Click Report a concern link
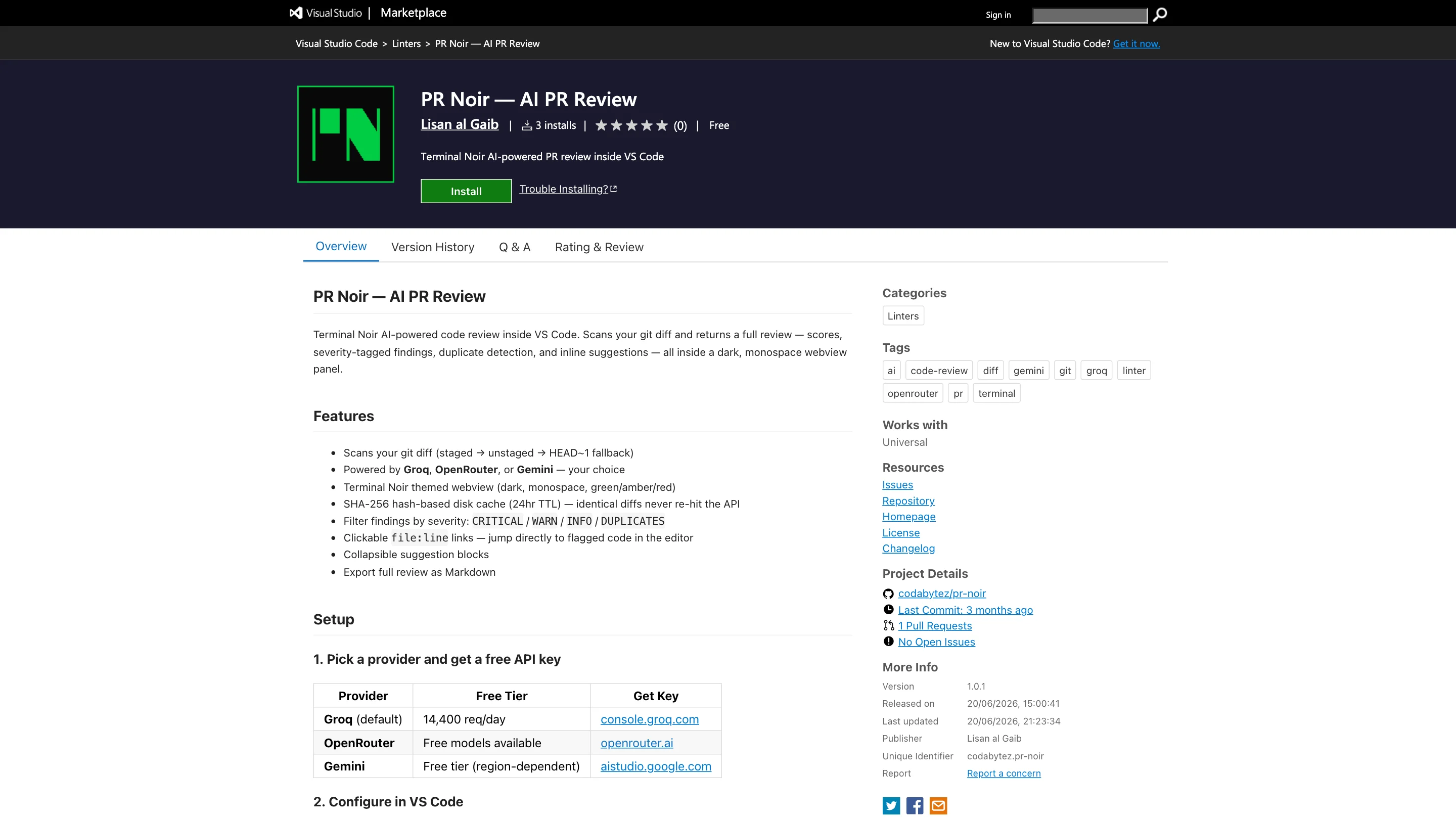This screenshot has height=819, width=1456. [1004, 773]
